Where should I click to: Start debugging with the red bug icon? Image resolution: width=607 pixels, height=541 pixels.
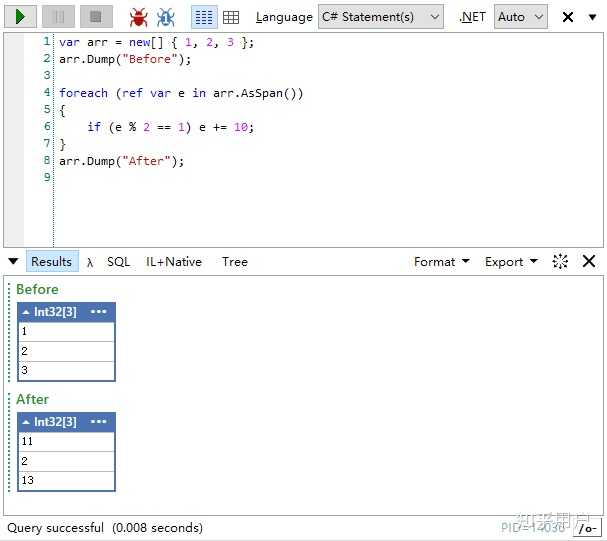coord(138,17)
